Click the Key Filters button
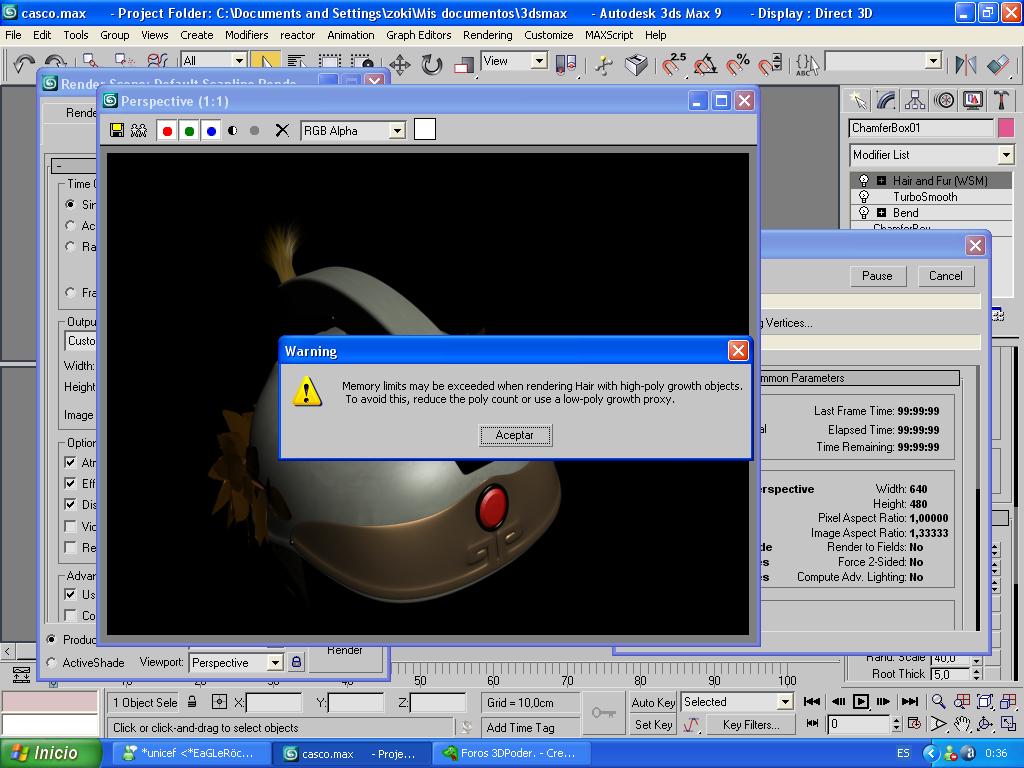The image size is (1024, 768). (x=751, y=724)
